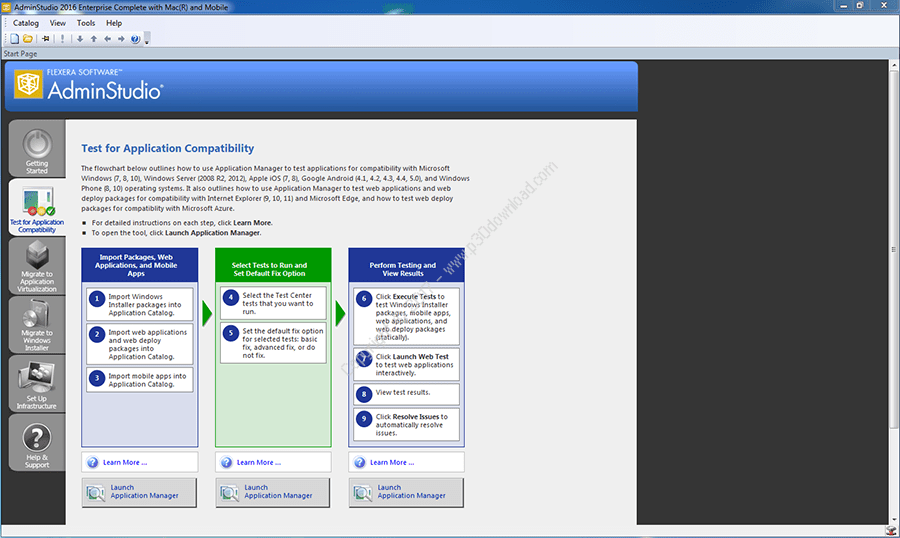Click the exclamation mark toolbar icon
Image resolution: width=900 pixels, height=538 pixels.
point(63,39)
